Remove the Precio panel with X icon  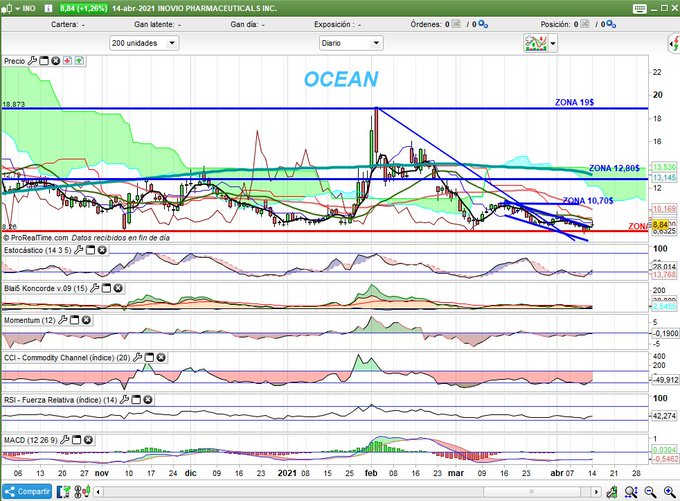(x=56, y=61)
